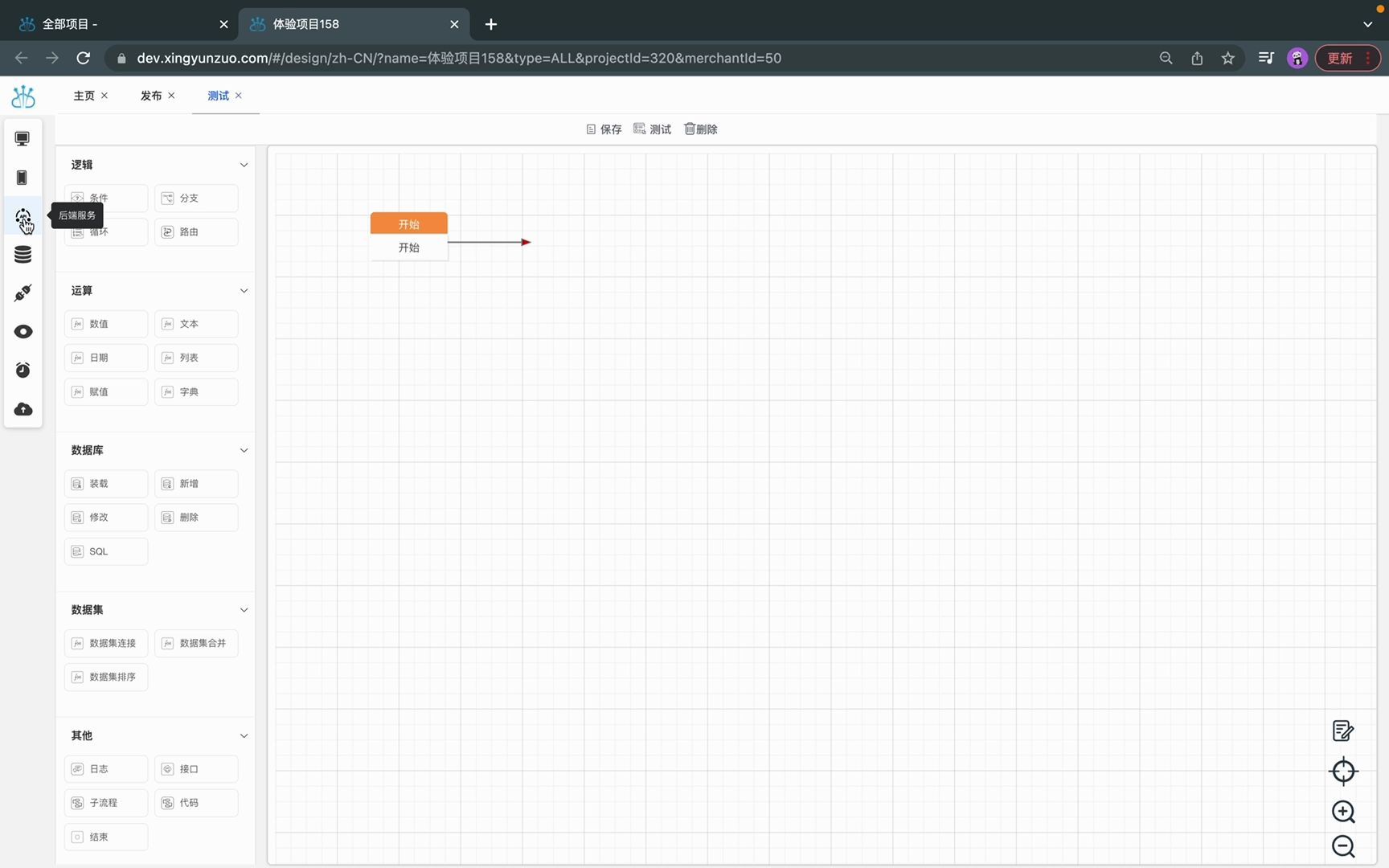Select the 数据集合并 component
The image size is (1389, 868).
(x=196, y=643)
